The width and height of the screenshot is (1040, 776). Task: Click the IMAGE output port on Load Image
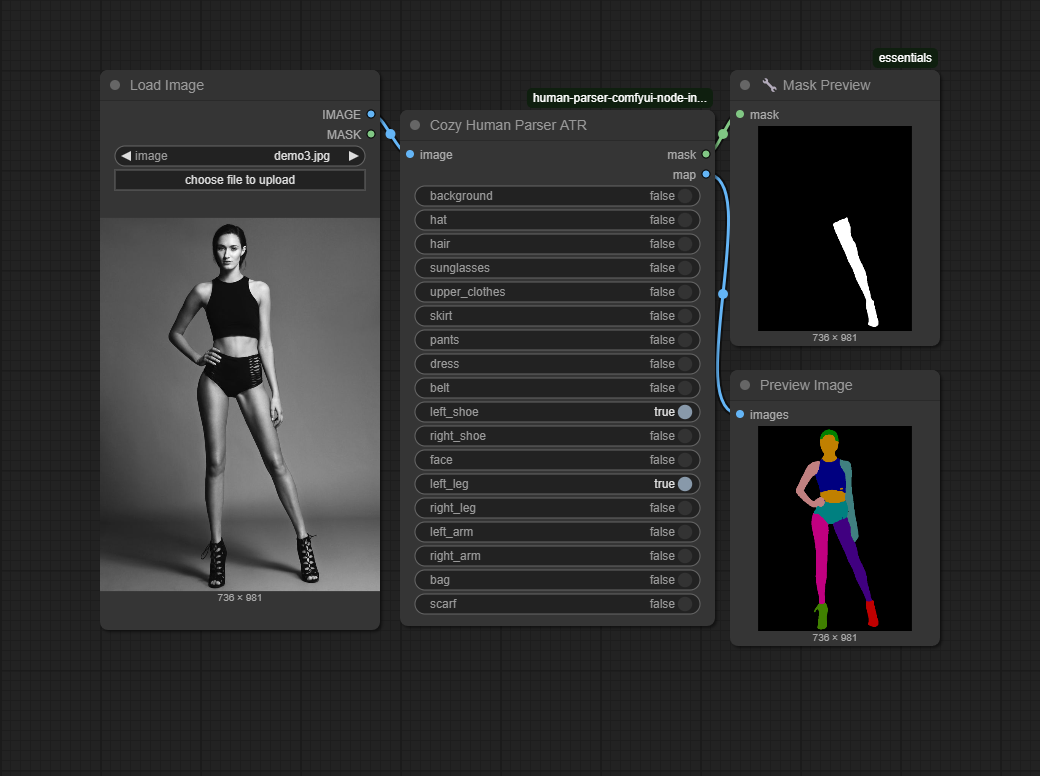point(371,115)
